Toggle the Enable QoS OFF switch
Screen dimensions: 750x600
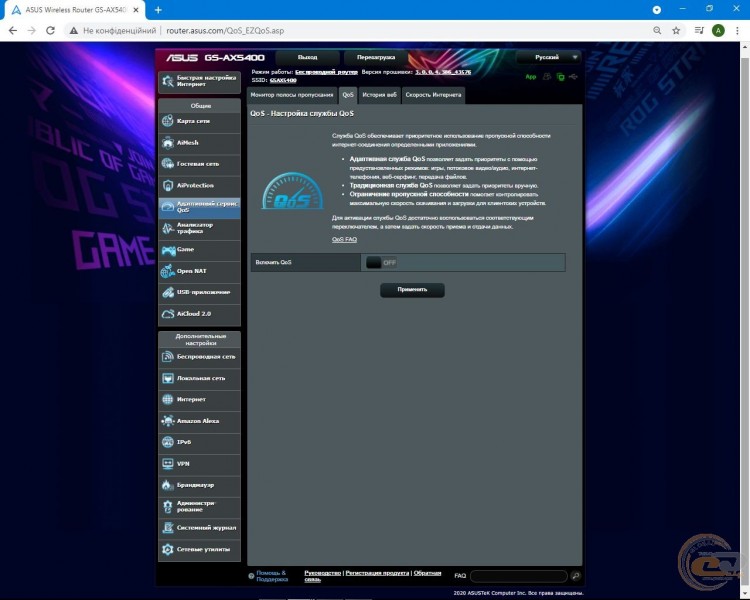click(x=381, y=262)
